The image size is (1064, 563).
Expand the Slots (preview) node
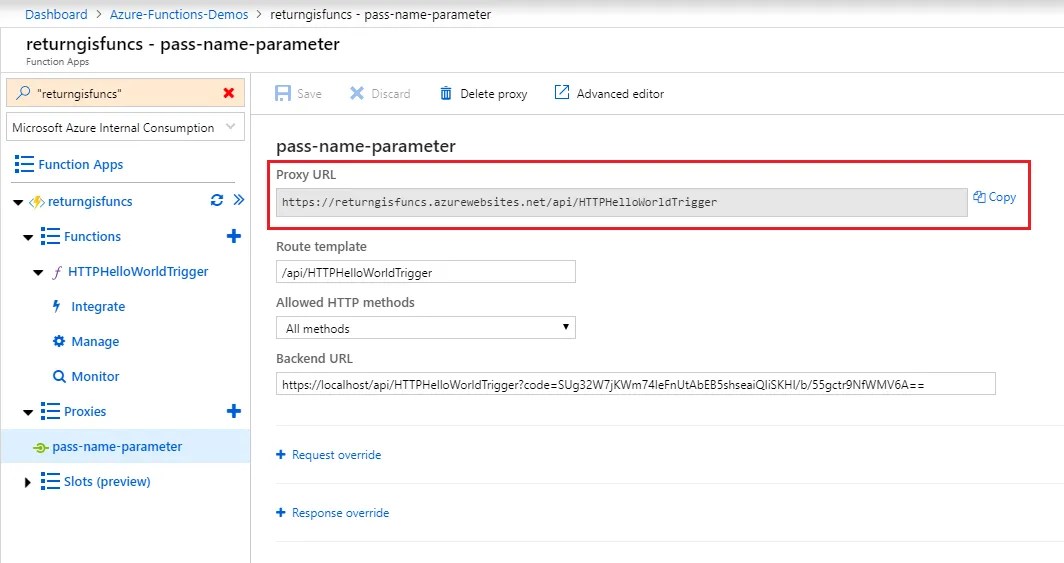tap(27, 482)
